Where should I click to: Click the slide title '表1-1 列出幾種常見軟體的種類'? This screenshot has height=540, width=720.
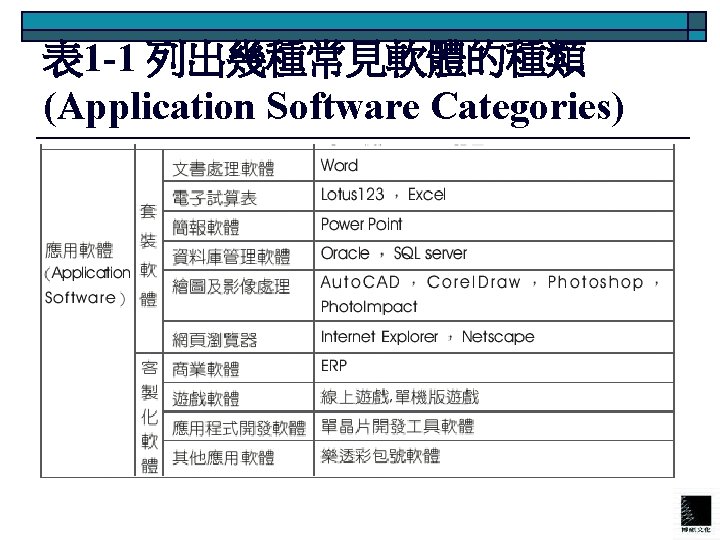(314, 60)
